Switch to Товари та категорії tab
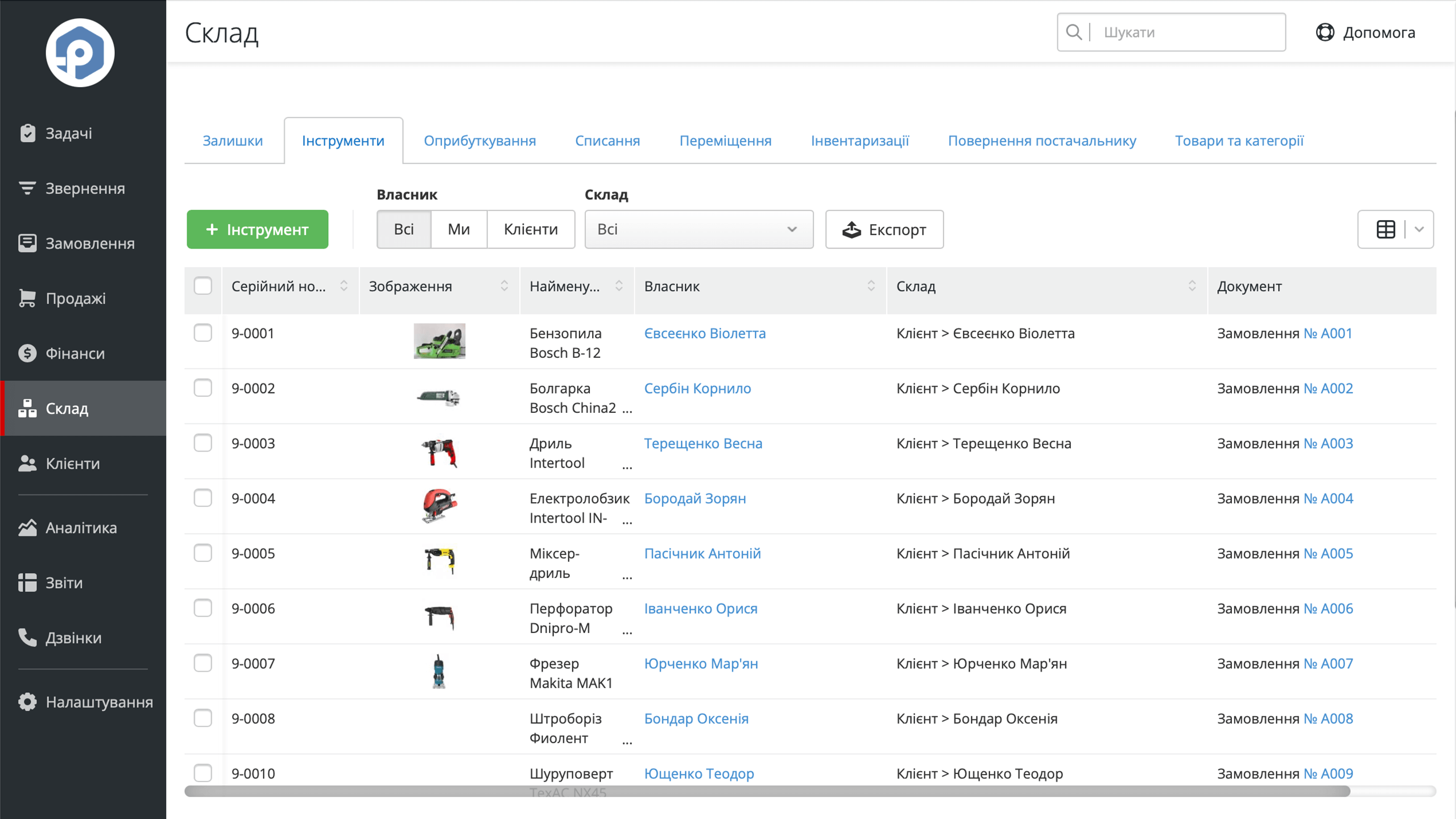Image resolution: width=1456 pixels, height=819 pixels. click(x=1239, y=140)
